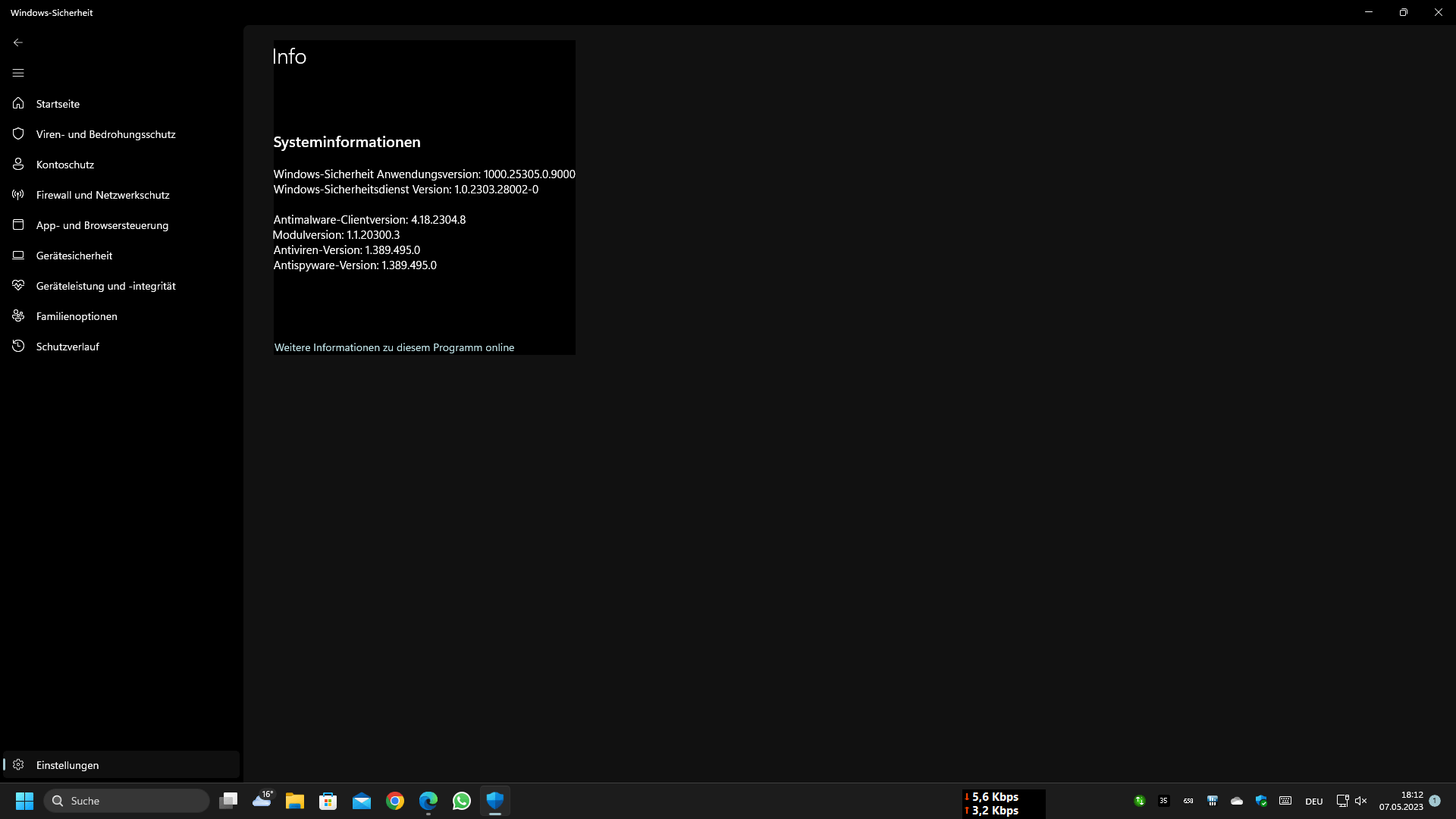
Task: Open WhatsApp from the taskbar
Action: 462,801
